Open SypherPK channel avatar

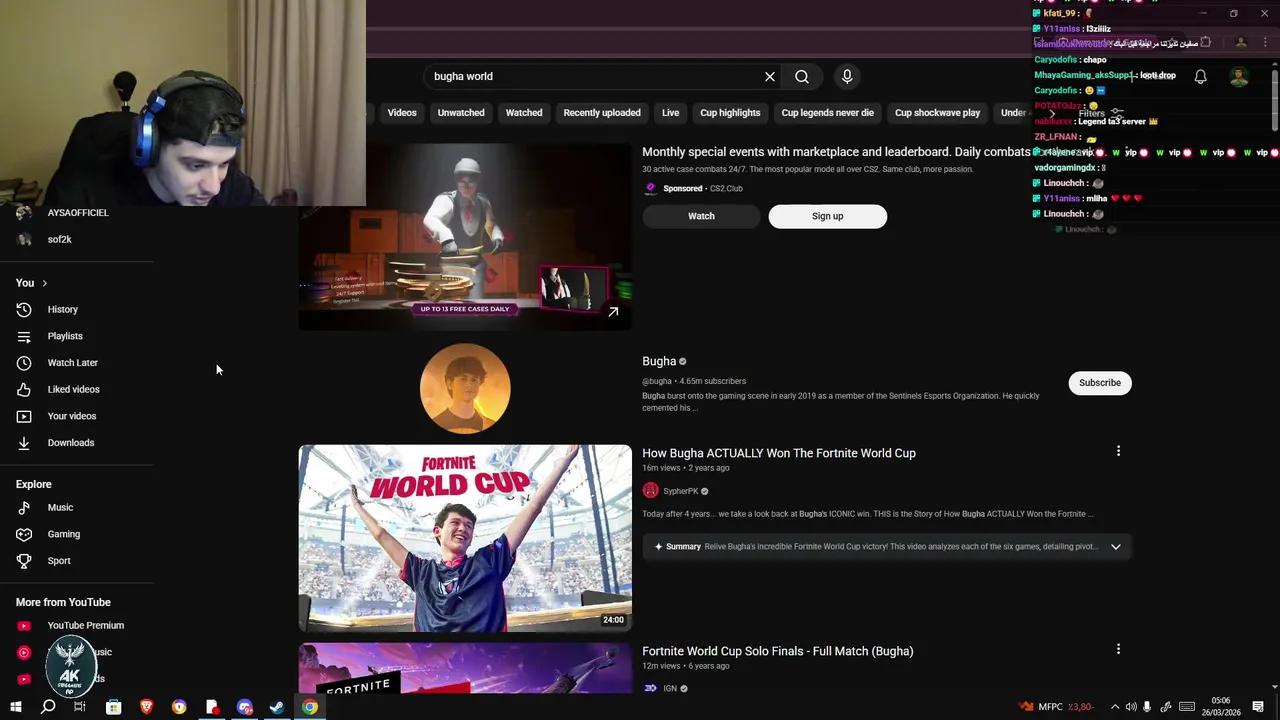[650, 491]
